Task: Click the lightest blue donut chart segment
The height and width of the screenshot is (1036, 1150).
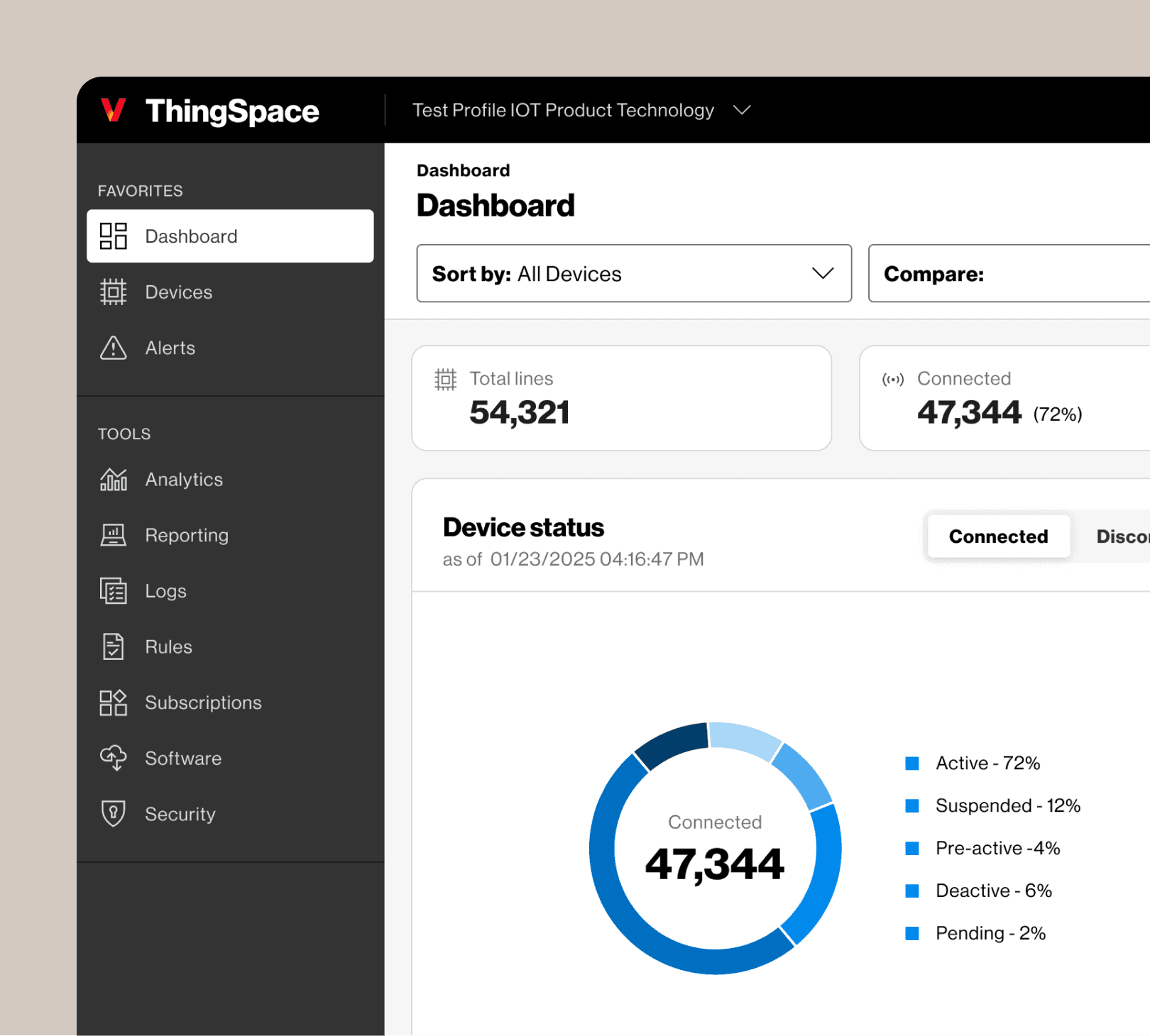Action: (x=744, y=739)
